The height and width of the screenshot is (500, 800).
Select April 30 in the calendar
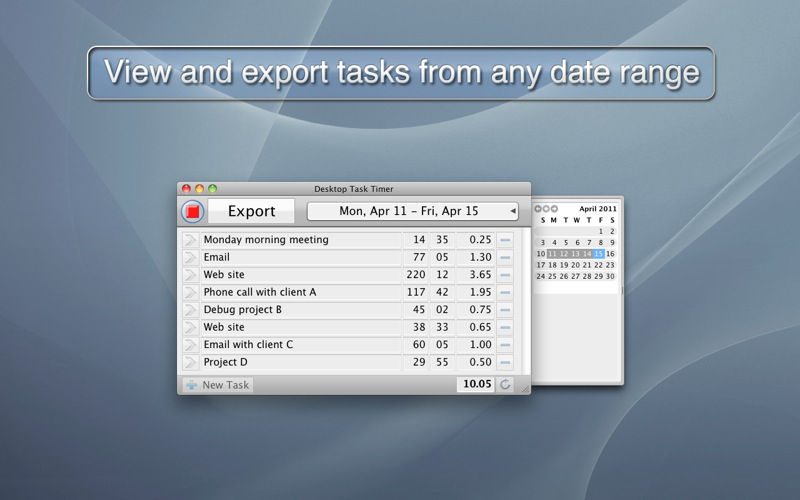pos(610,276)
